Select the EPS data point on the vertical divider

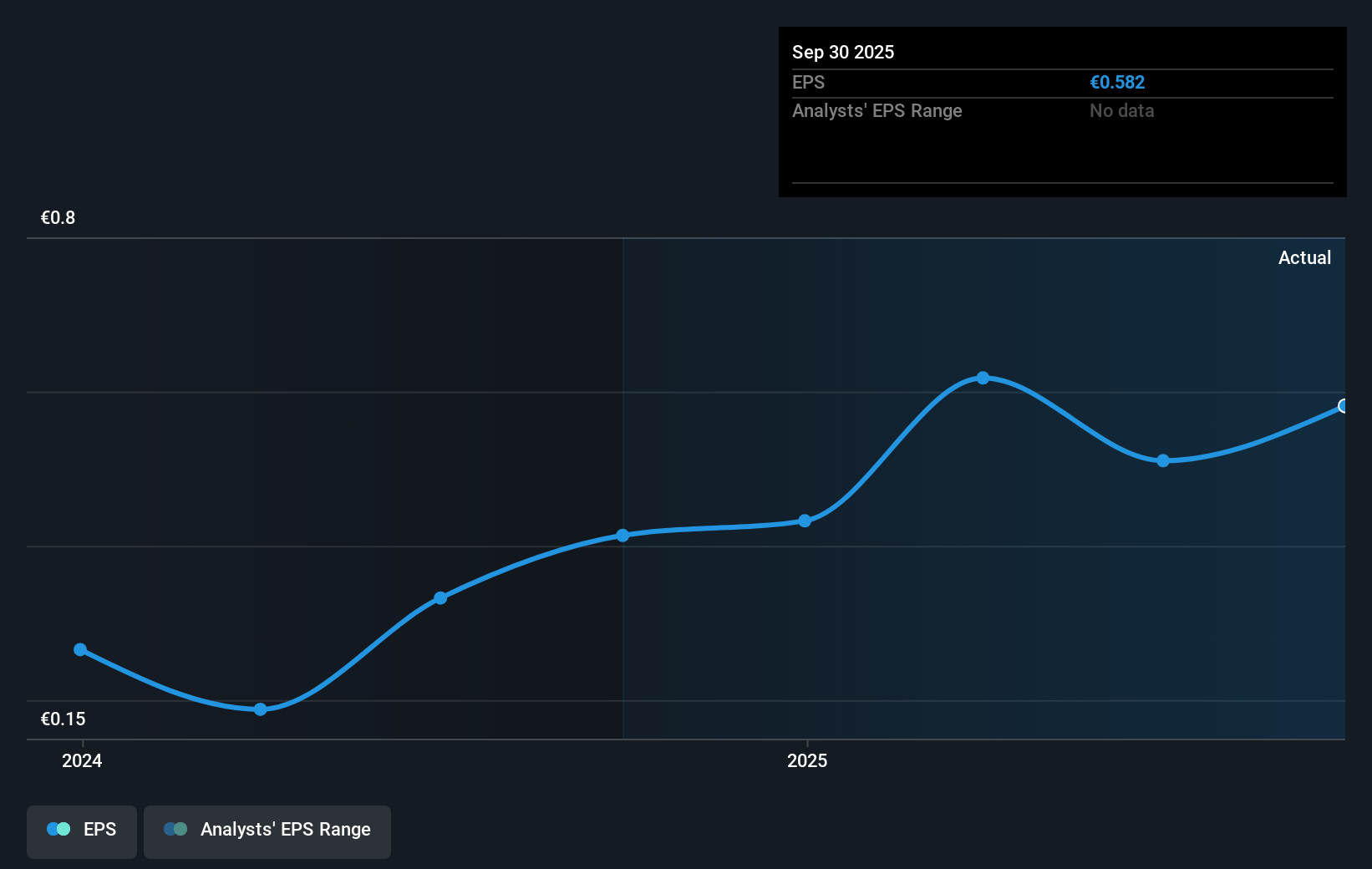tap(622, 535)
